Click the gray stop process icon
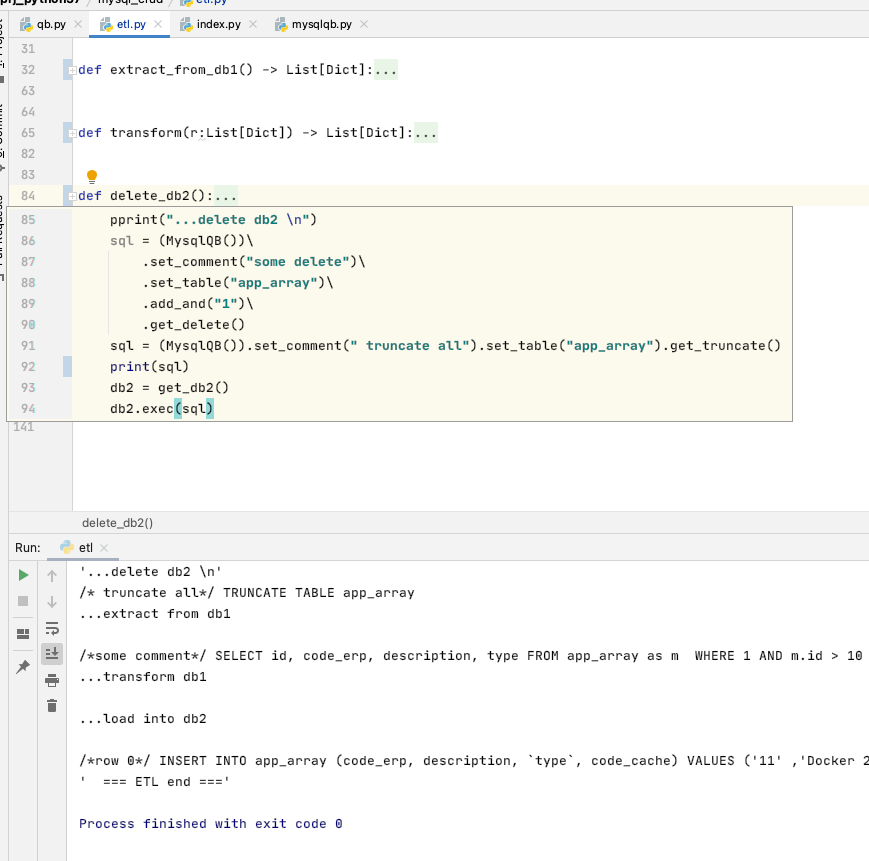This screenshot has height=861, width=869. tap(23, 601)
